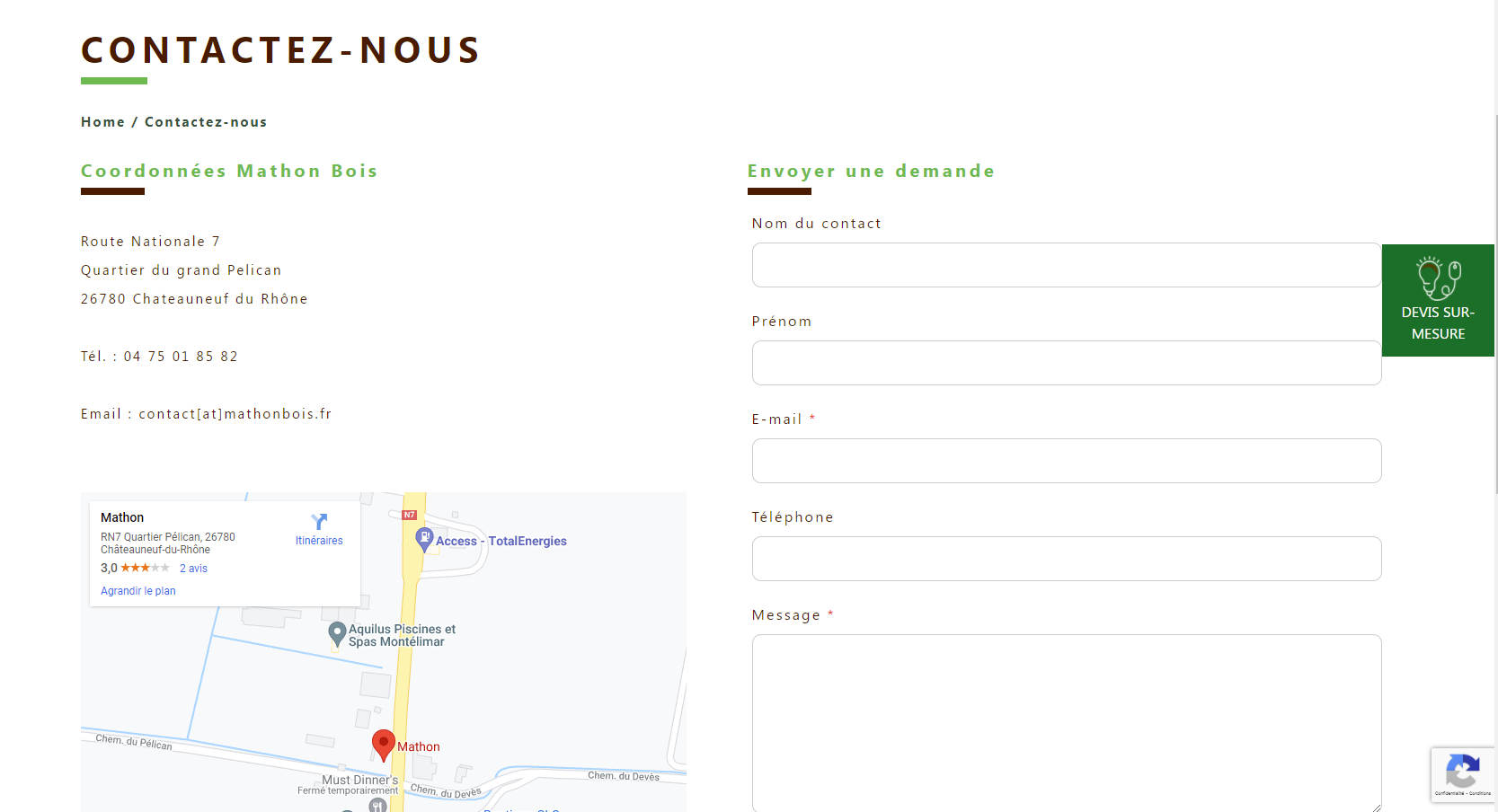Image resolution: width=1498 pixels, height=812 pixels.
Task: Click the phone number 04 75 01 85 82
Action: pyautogui.click(x=181, y=357)
